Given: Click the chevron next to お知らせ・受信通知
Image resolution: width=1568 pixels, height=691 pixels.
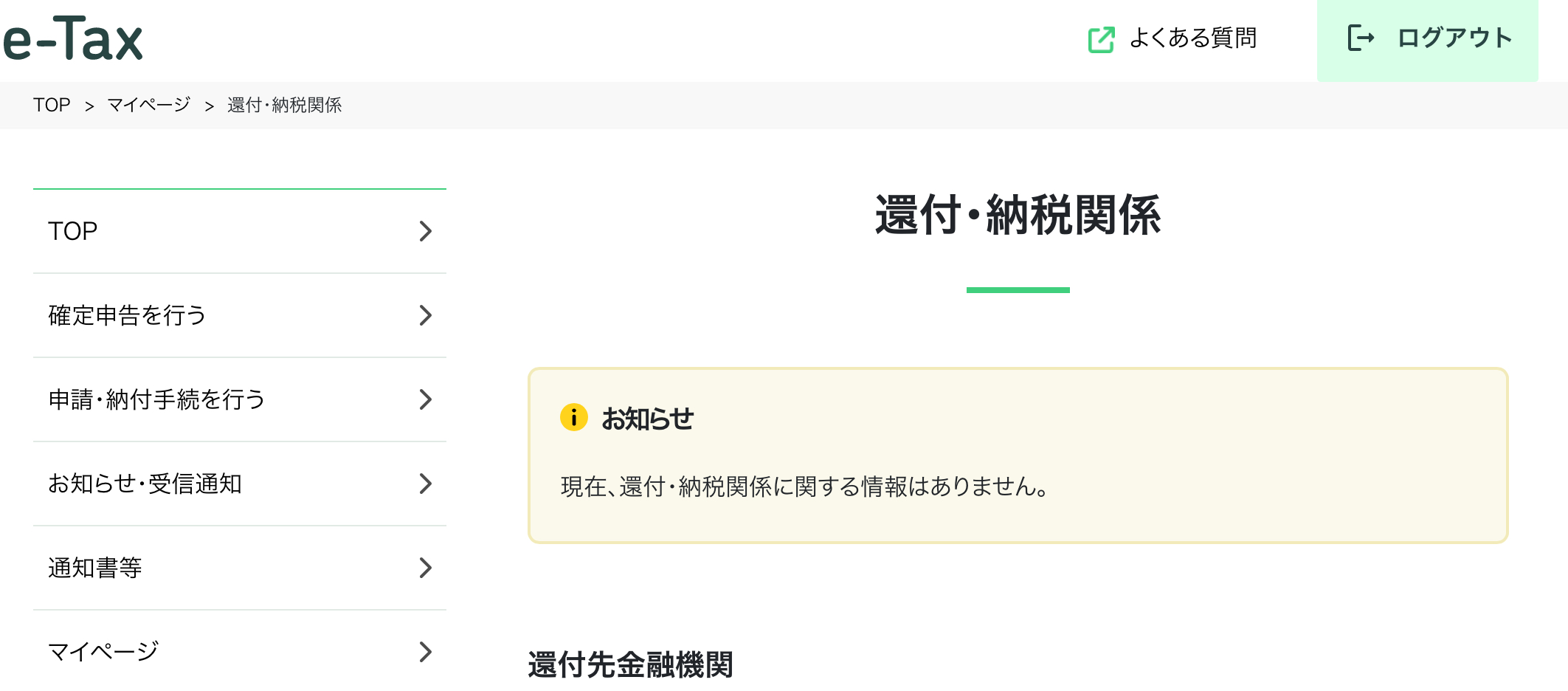Looking at the screenshot, I should pos(425,484).
